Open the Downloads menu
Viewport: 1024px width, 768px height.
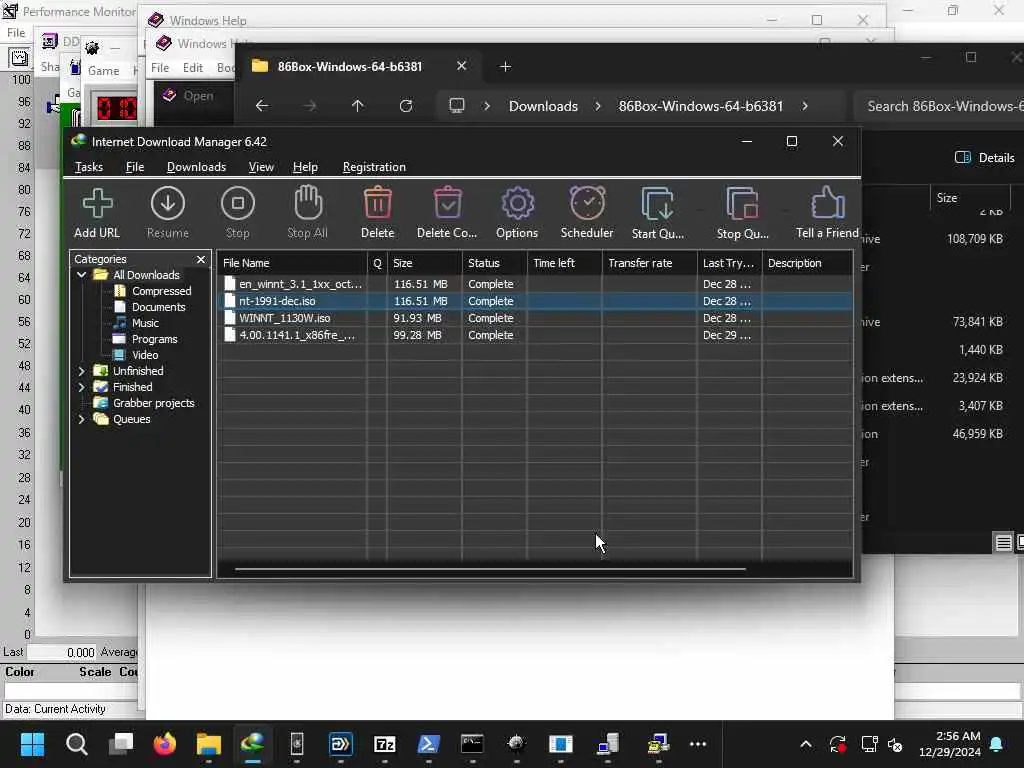click(197, 167)
